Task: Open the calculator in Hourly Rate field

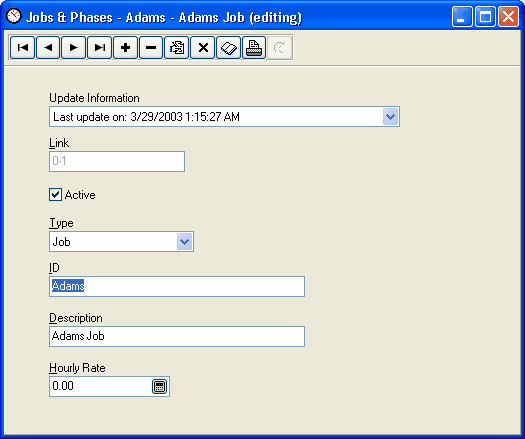Action: click(160, 386)
